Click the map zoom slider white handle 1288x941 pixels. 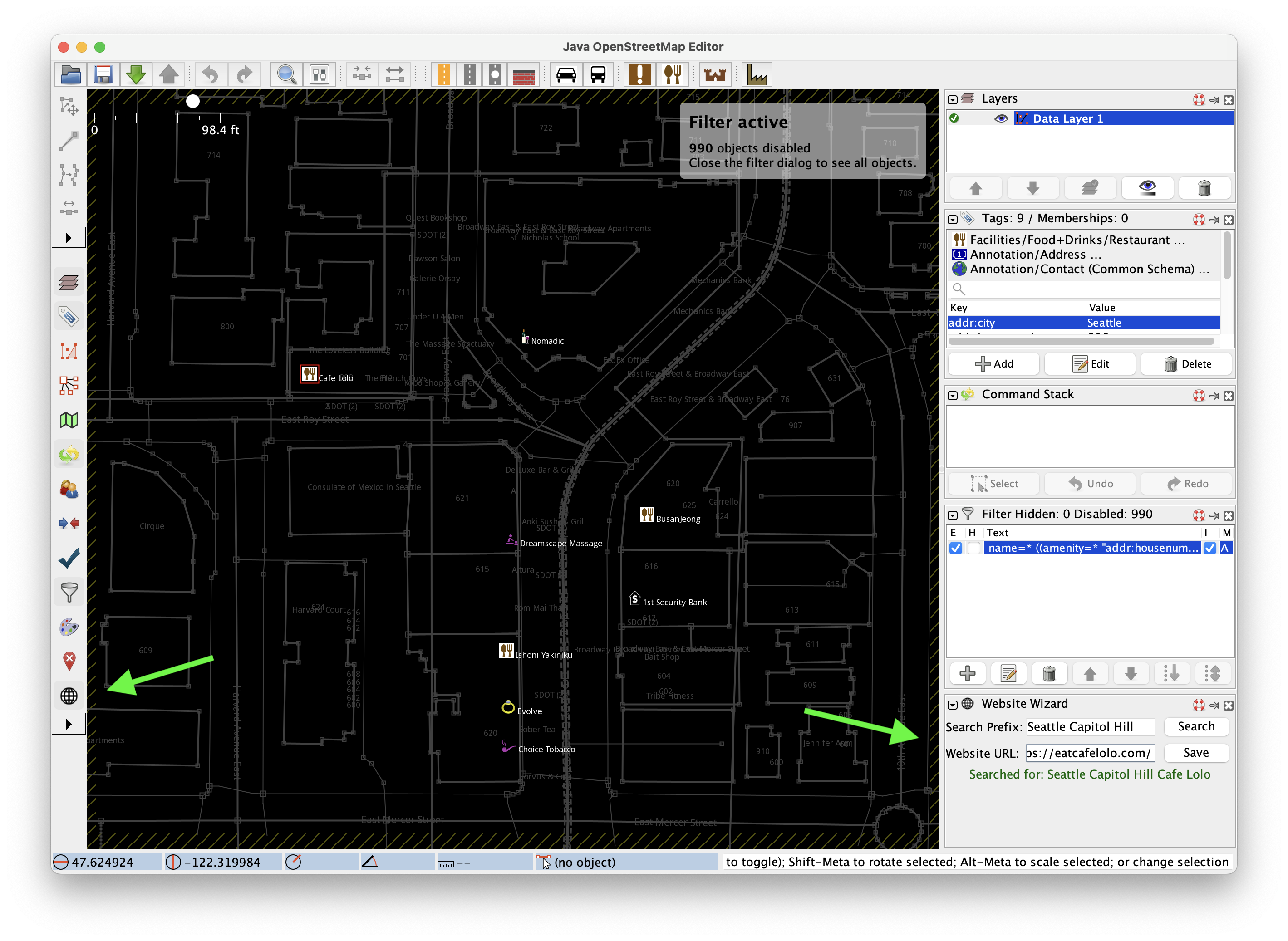point(193,101)
